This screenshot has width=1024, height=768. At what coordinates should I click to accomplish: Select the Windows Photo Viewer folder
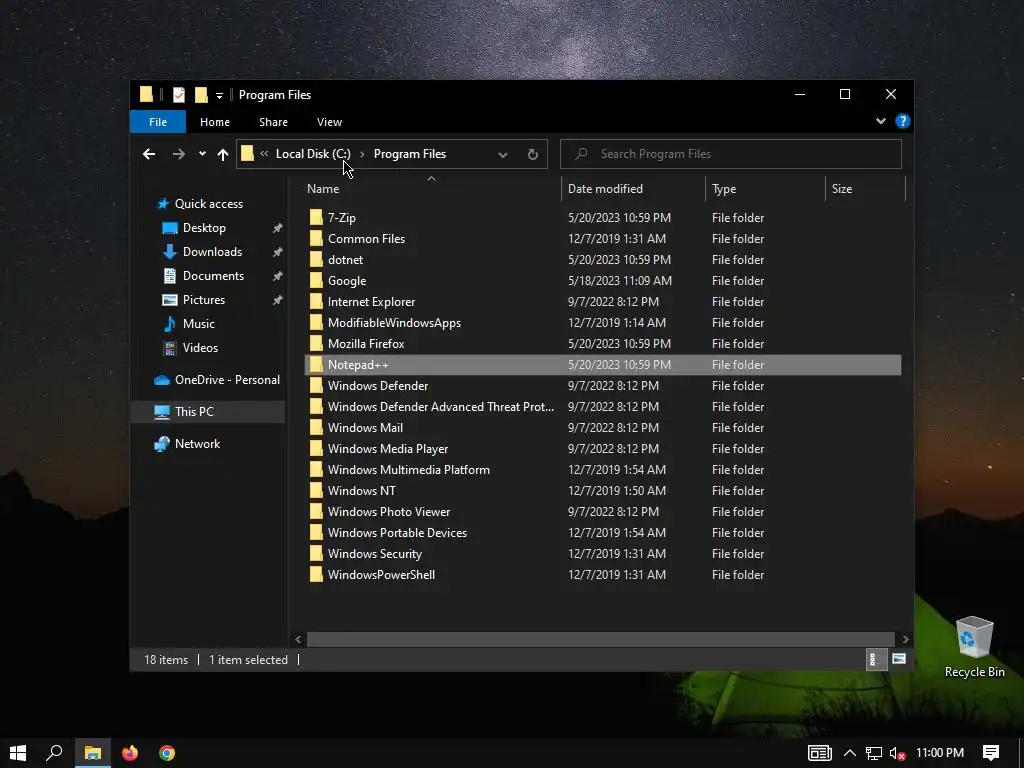pos(389,512)
